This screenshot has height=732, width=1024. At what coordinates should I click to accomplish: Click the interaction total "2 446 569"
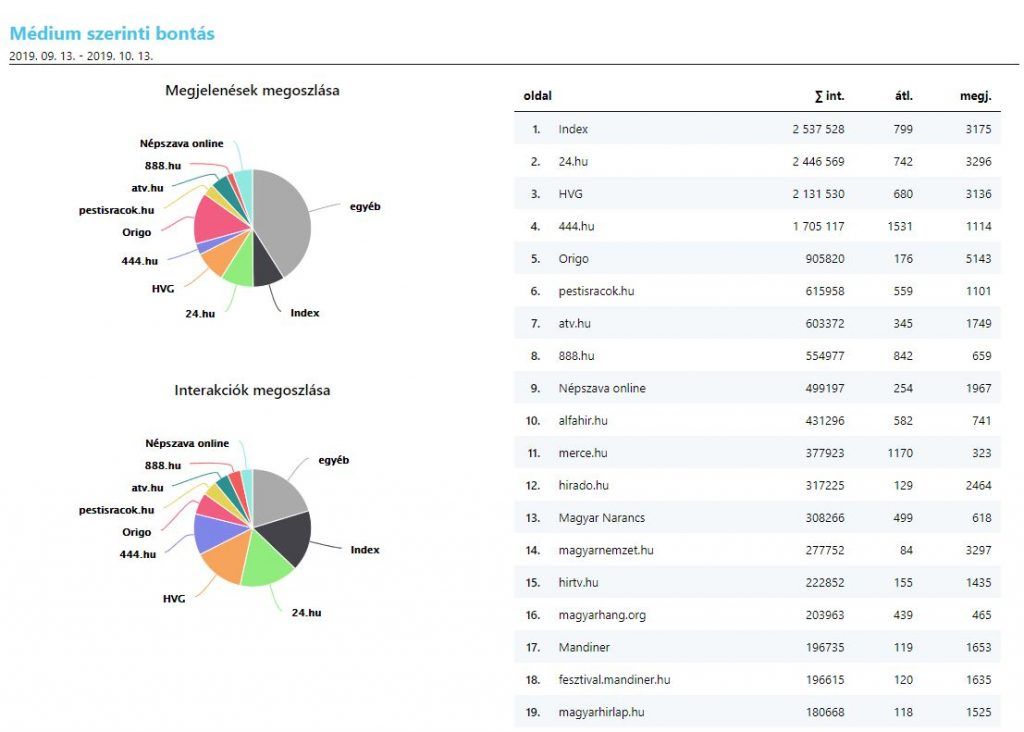[818, 161]
